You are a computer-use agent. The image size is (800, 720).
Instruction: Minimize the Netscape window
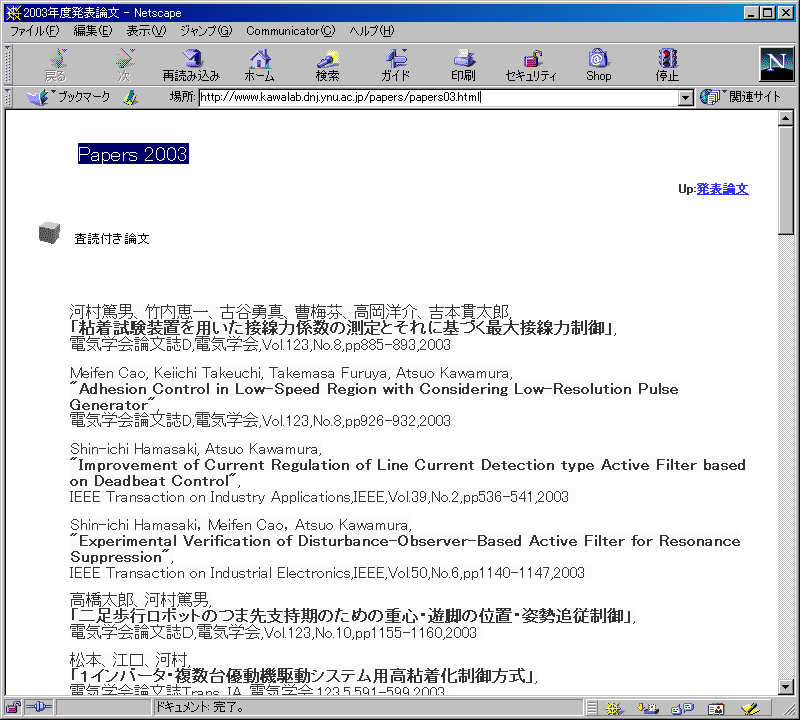coord(752,13)
